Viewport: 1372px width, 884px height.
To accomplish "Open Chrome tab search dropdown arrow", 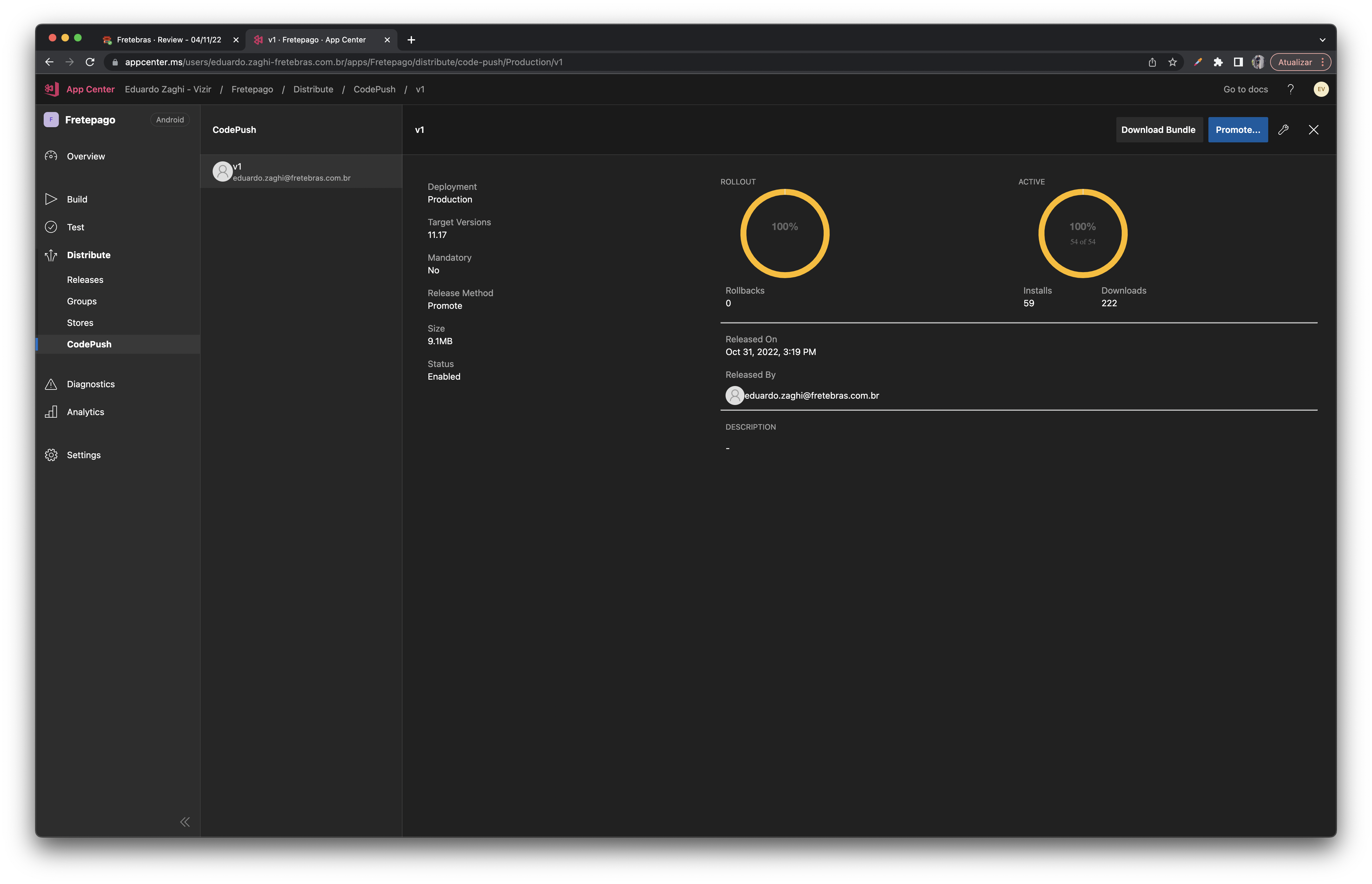I will pyautogui.click(x=1322, y=40).
